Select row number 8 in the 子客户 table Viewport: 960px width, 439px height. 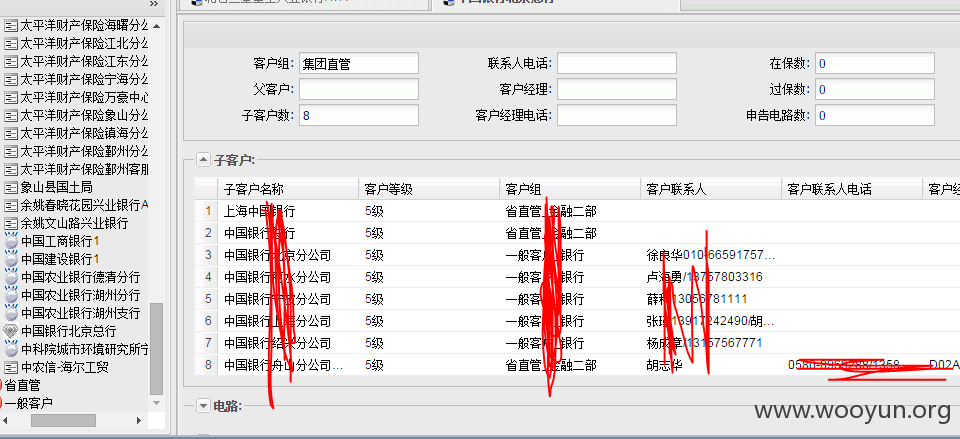tap(207, 365)
